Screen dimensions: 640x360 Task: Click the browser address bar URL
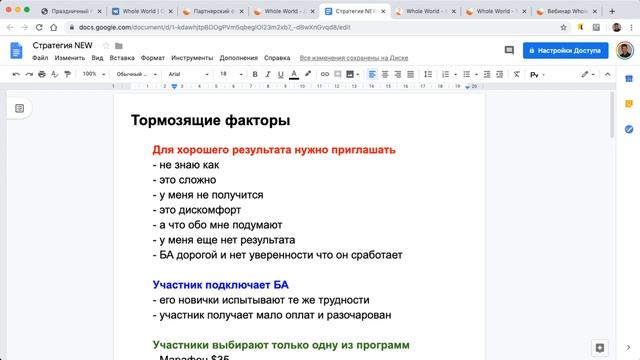215,27
